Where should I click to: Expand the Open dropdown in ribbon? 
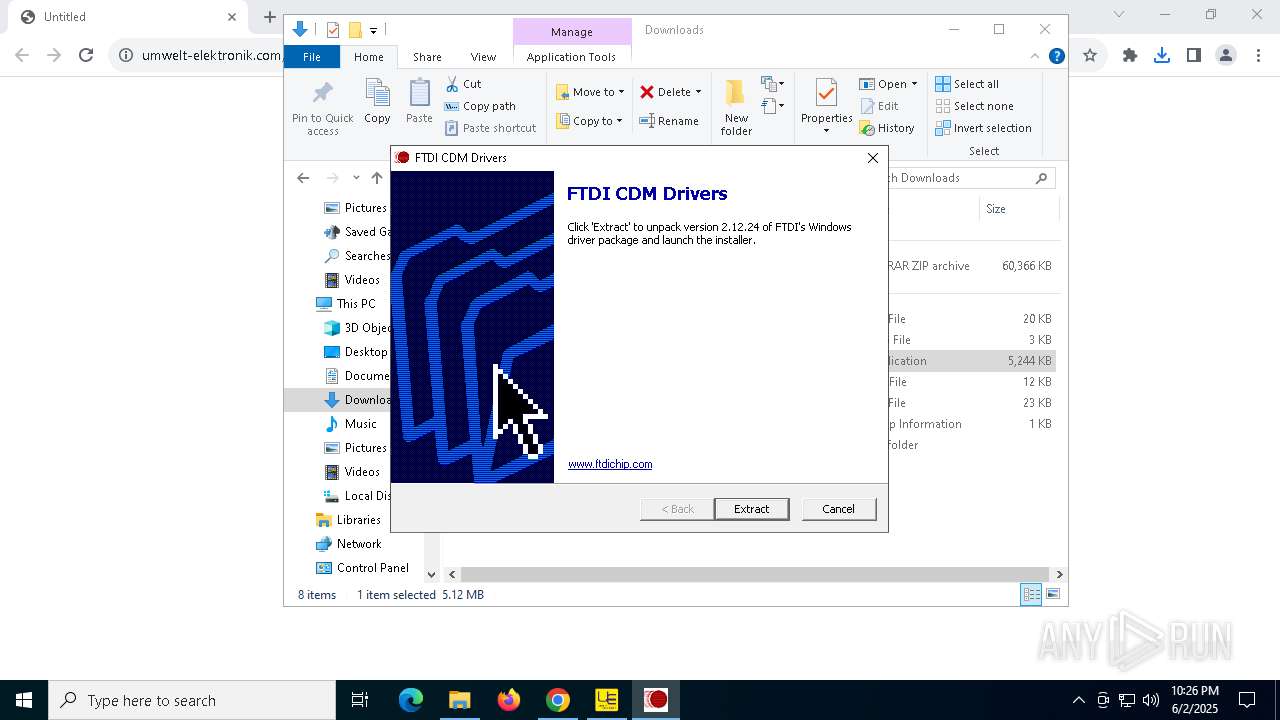(914, 84)
